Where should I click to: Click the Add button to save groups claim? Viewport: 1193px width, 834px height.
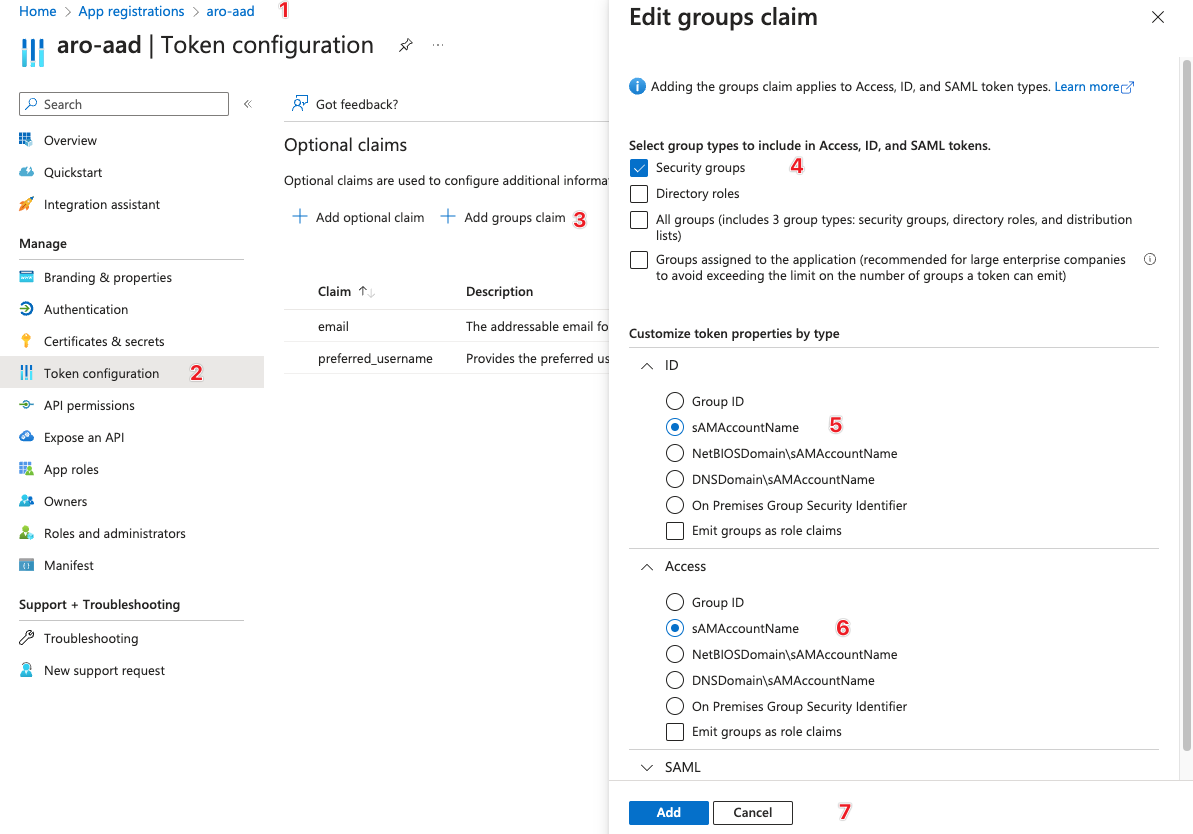pyautogui.click(x=668, y=813)
